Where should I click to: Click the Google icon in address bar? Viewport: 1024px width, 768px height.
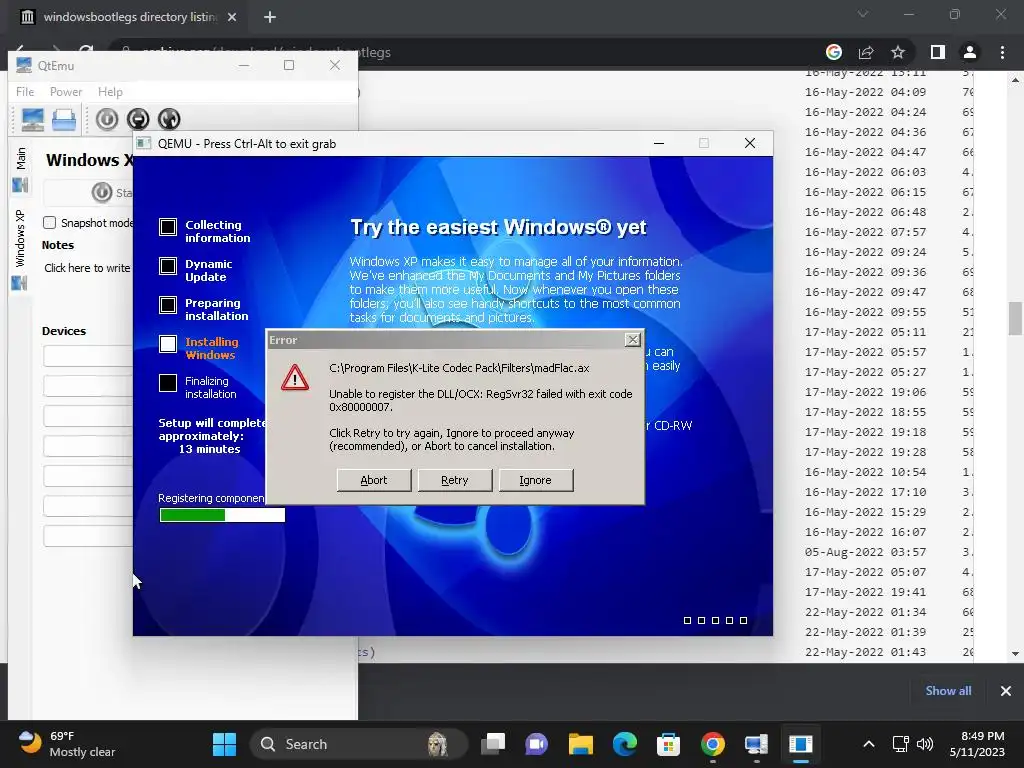pyautogui.click(x=834, y=52)
